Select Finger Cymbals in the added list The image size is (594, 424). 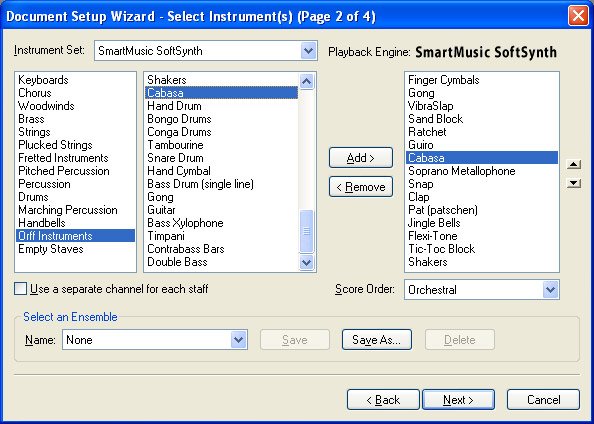point(482,80)
